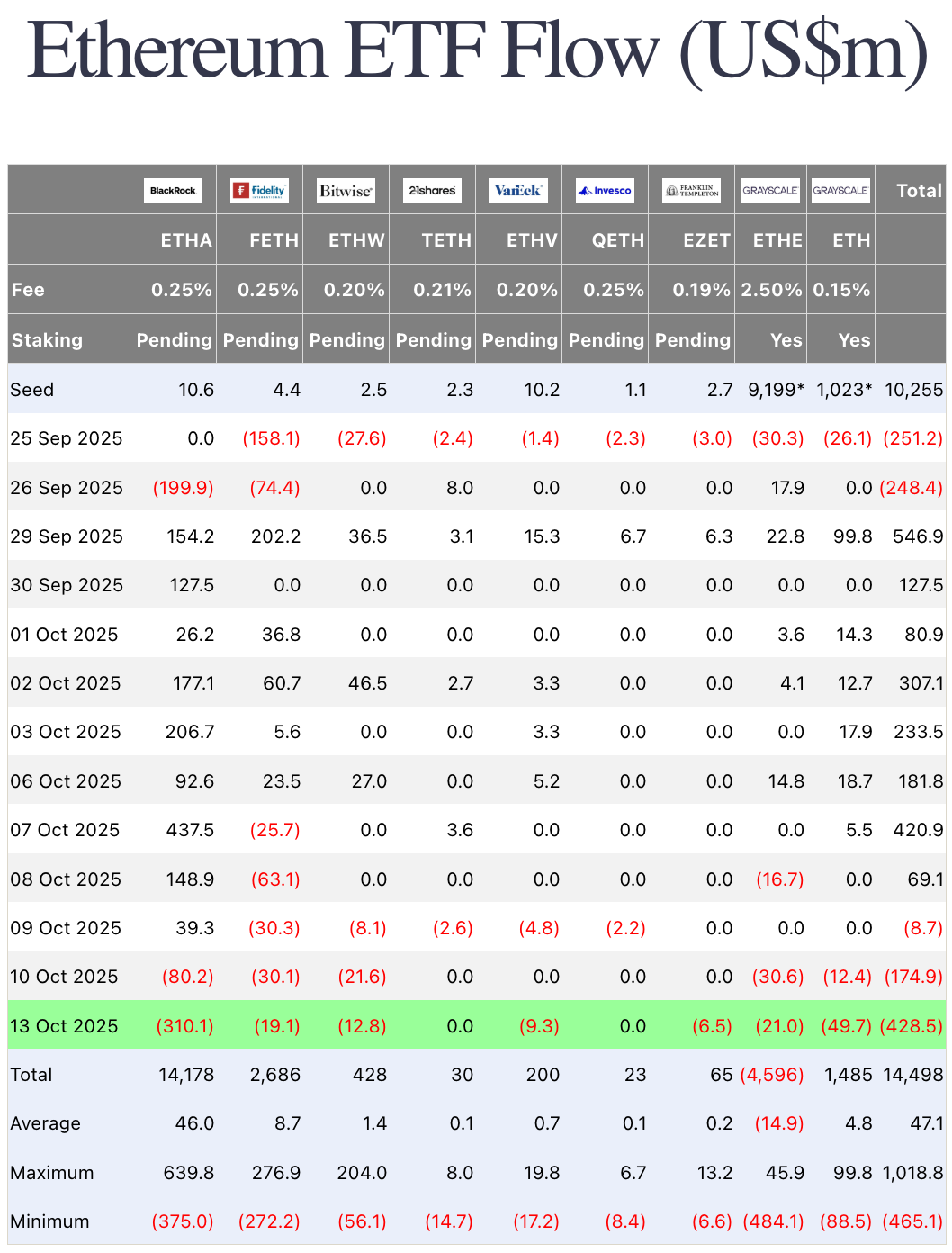
Task: Select the 02 Oct 2025 date
Action: [x=66, y=683]
